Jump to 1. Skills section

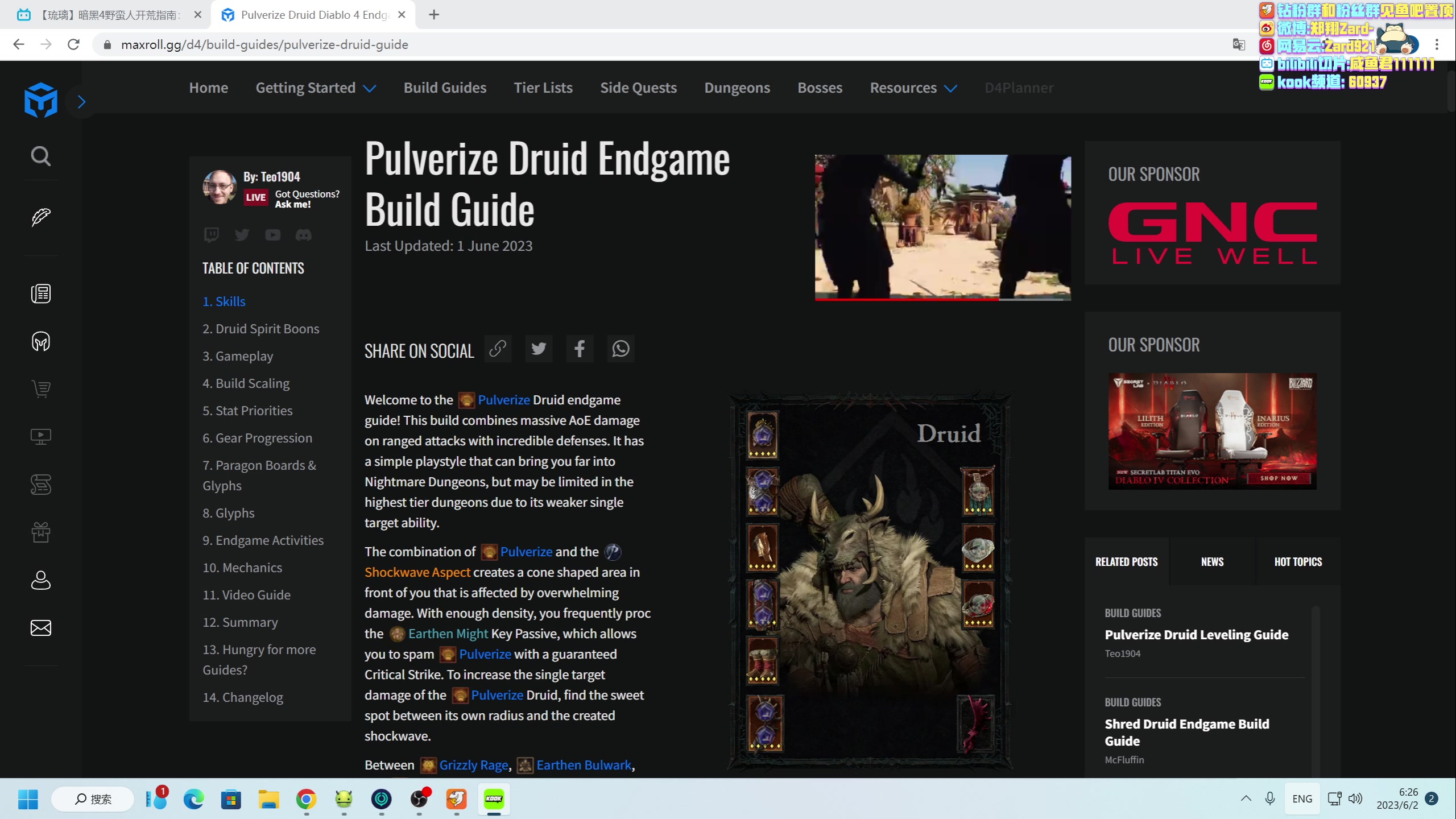click(x=224, y=301)
